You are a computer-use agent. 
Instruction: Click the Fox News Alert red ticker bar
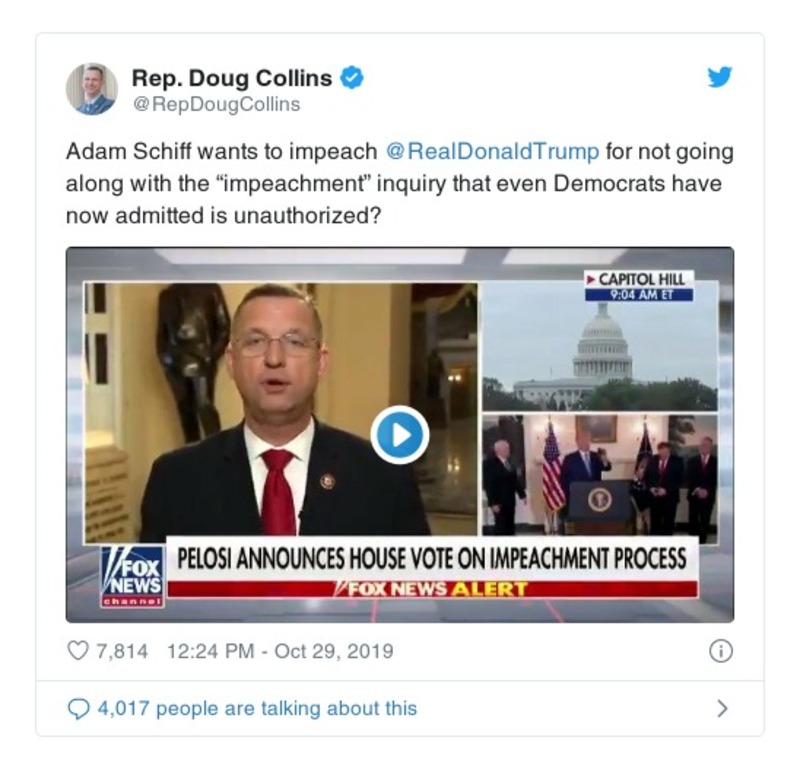coord(432,589)
